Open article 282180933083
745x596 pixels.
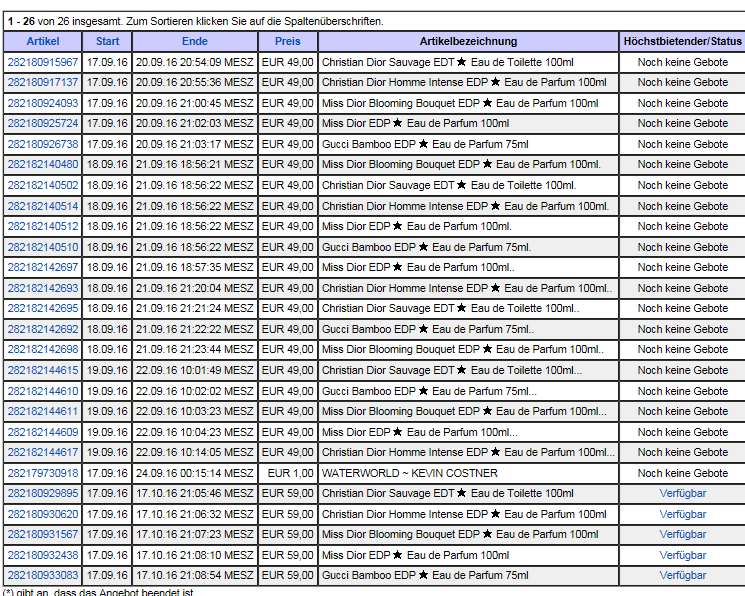tap(43, 575)
